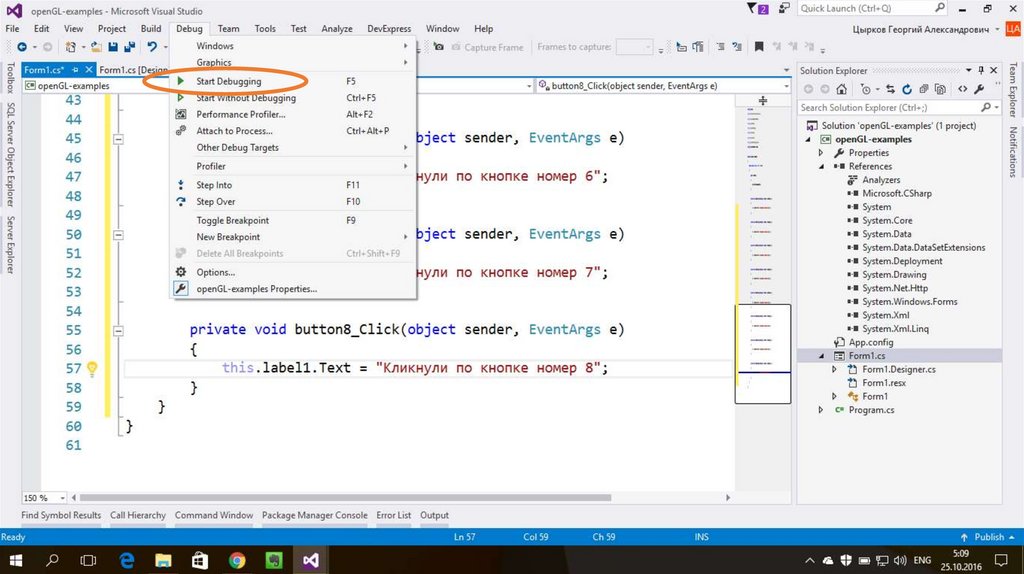1024x574 pixels.
Task: Select Toggle Breakpoint menu entry
Action: pos(232,220)
